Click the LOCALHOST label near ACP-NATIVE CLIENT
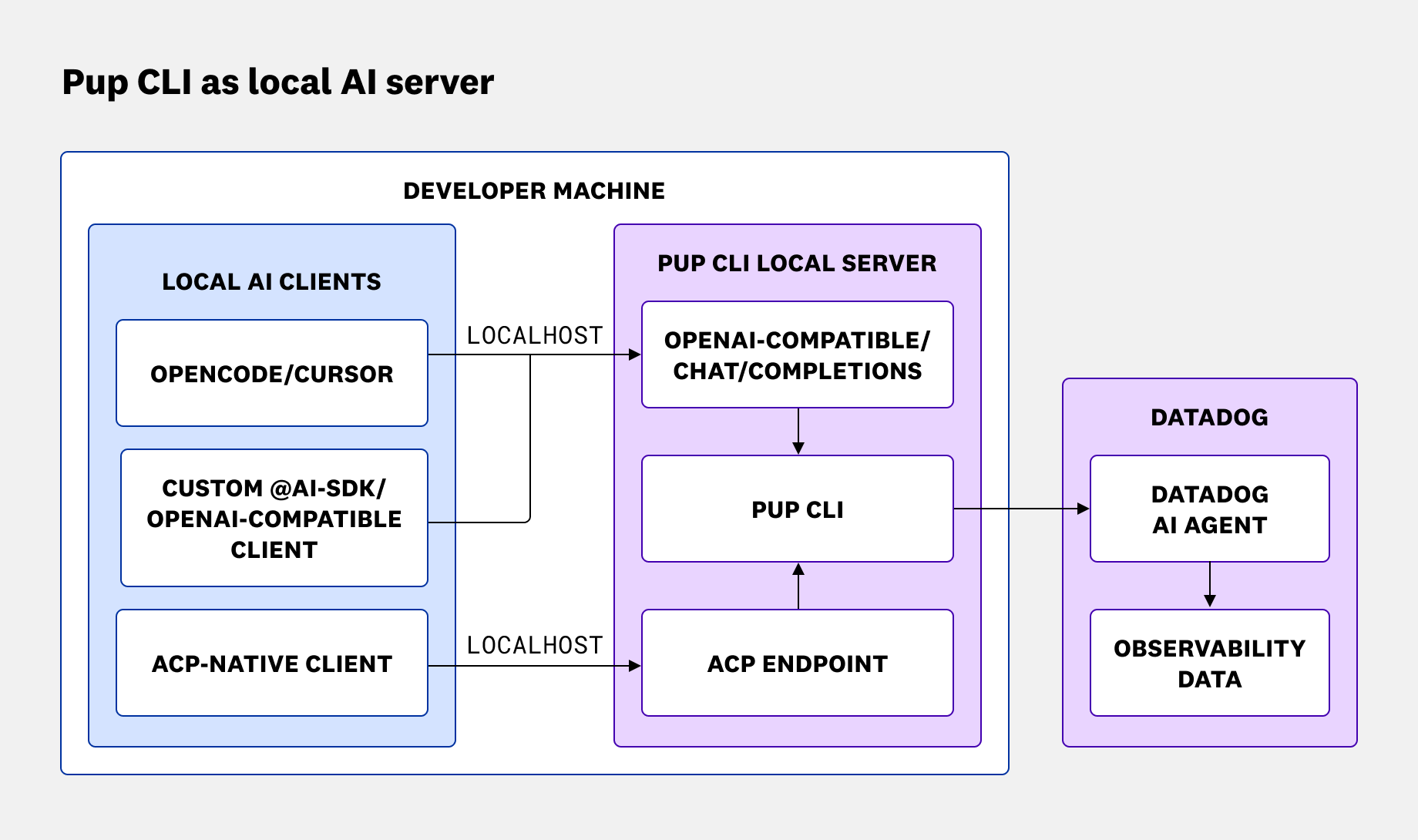The width and height of the screenshot is (1418, 840). tap(535, 645)
